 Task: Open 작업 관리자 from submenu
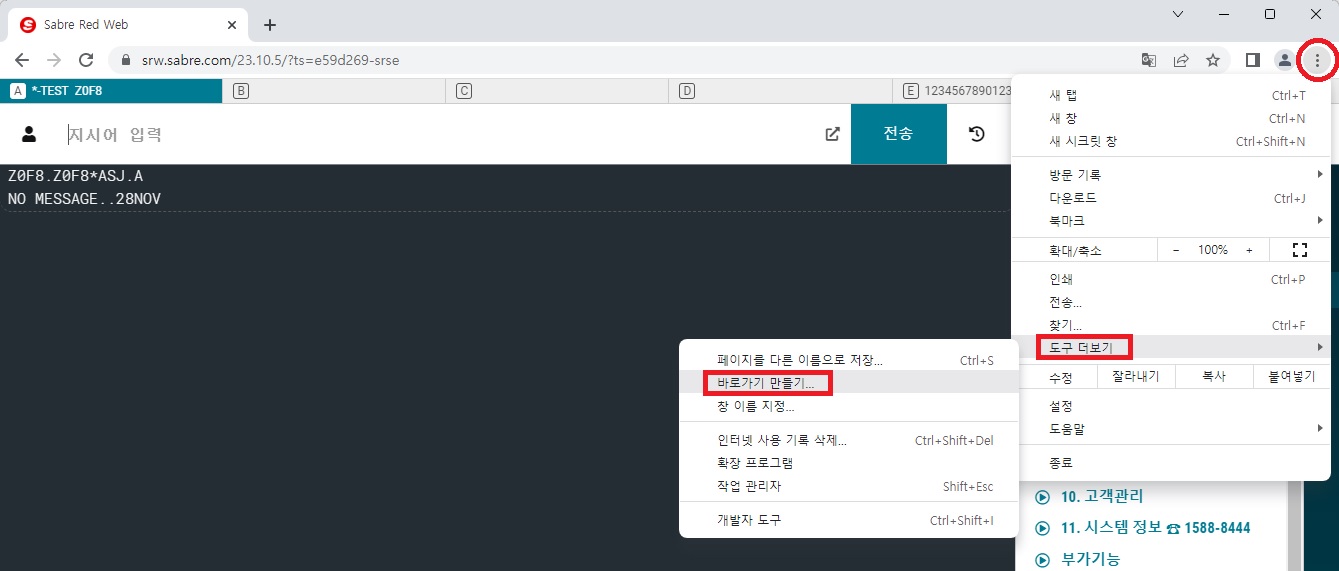coord(848,486)
